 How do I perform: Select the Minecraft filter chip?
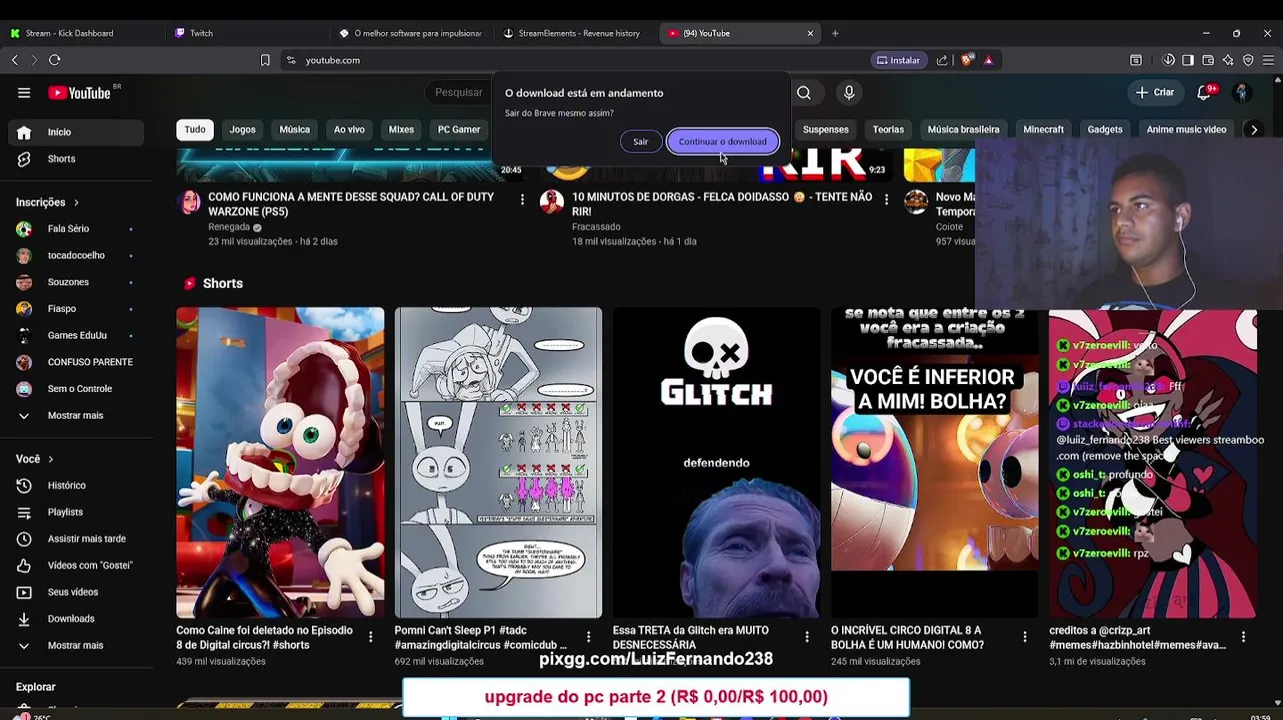click(x=1043, y=129)
